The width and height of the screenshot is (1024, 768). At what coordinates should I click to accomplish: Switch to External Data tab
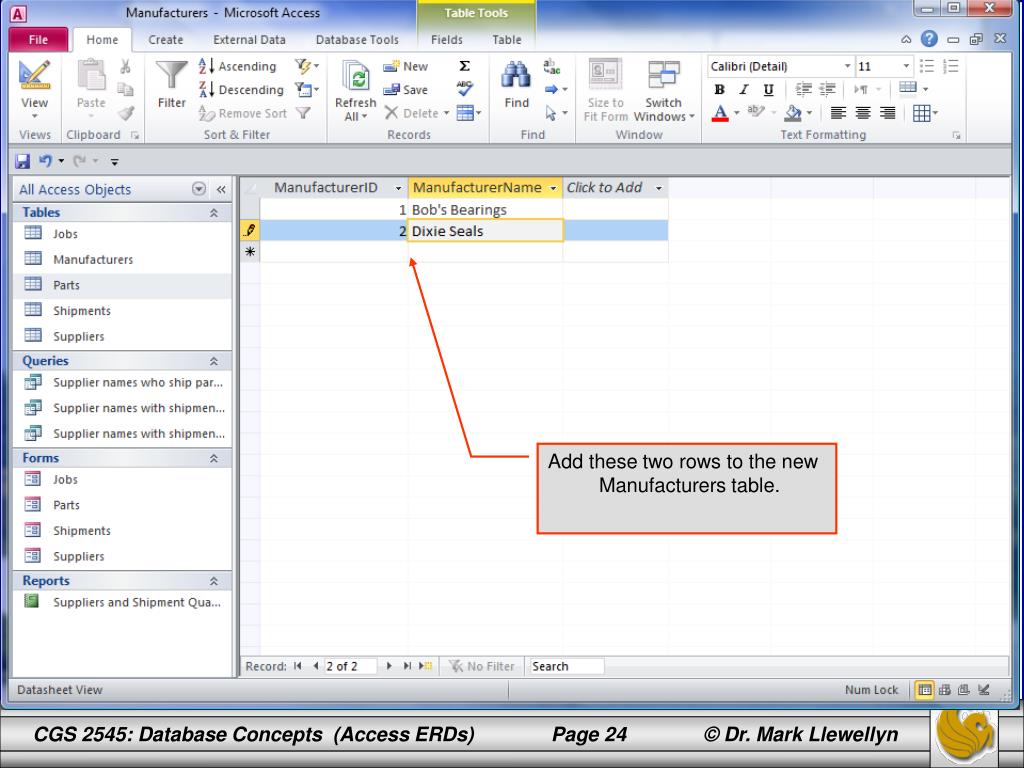point(249,40)
